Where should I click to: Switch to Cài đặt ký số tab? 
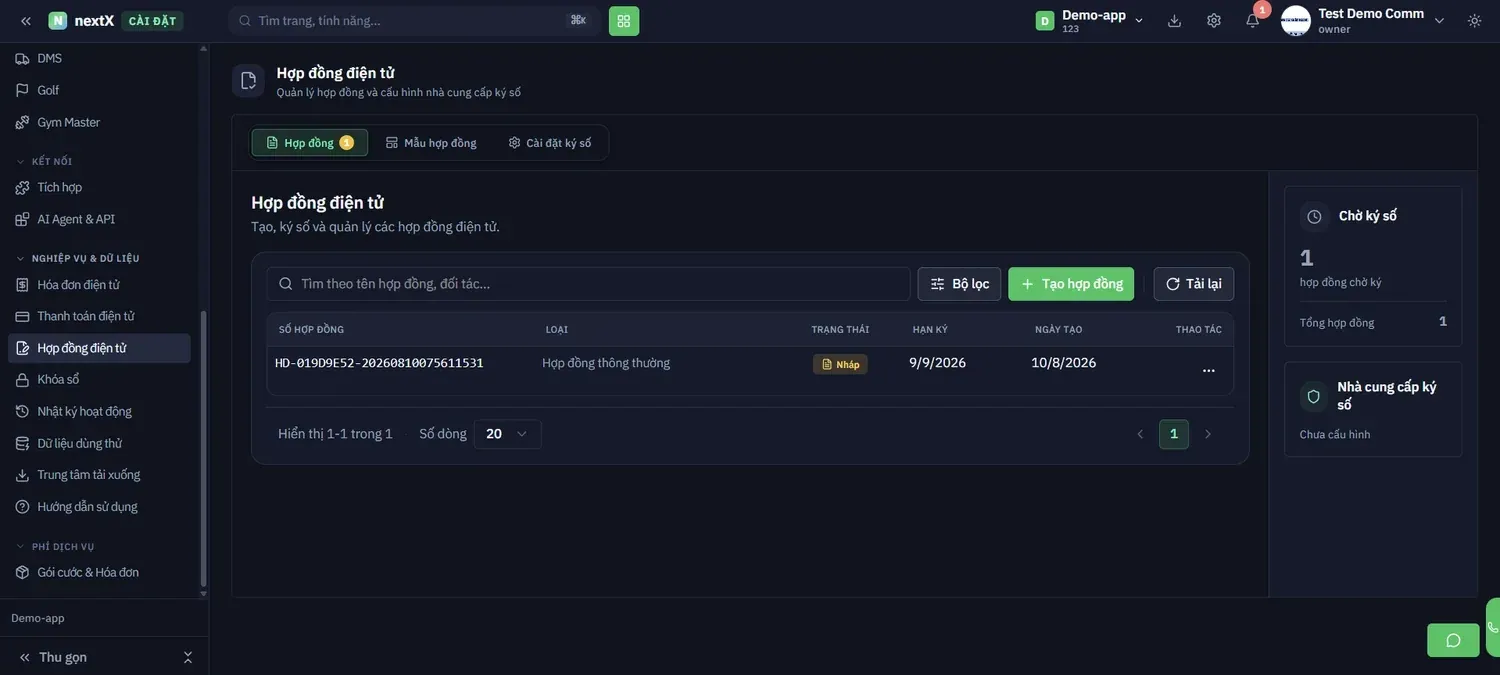(x=550, y=143)
